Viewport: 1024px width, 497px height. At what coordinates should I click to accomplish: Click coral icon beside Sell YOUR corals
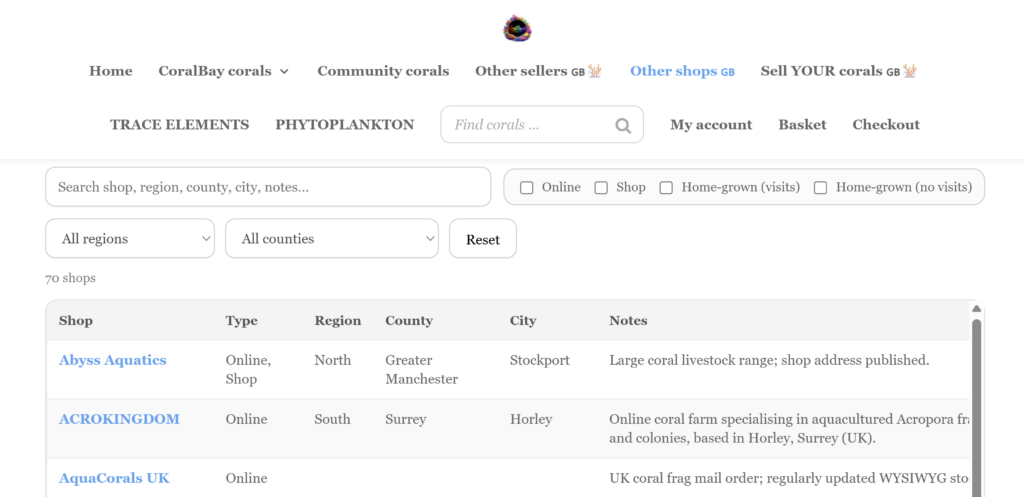pyautogui.click(x=909, y=71)
